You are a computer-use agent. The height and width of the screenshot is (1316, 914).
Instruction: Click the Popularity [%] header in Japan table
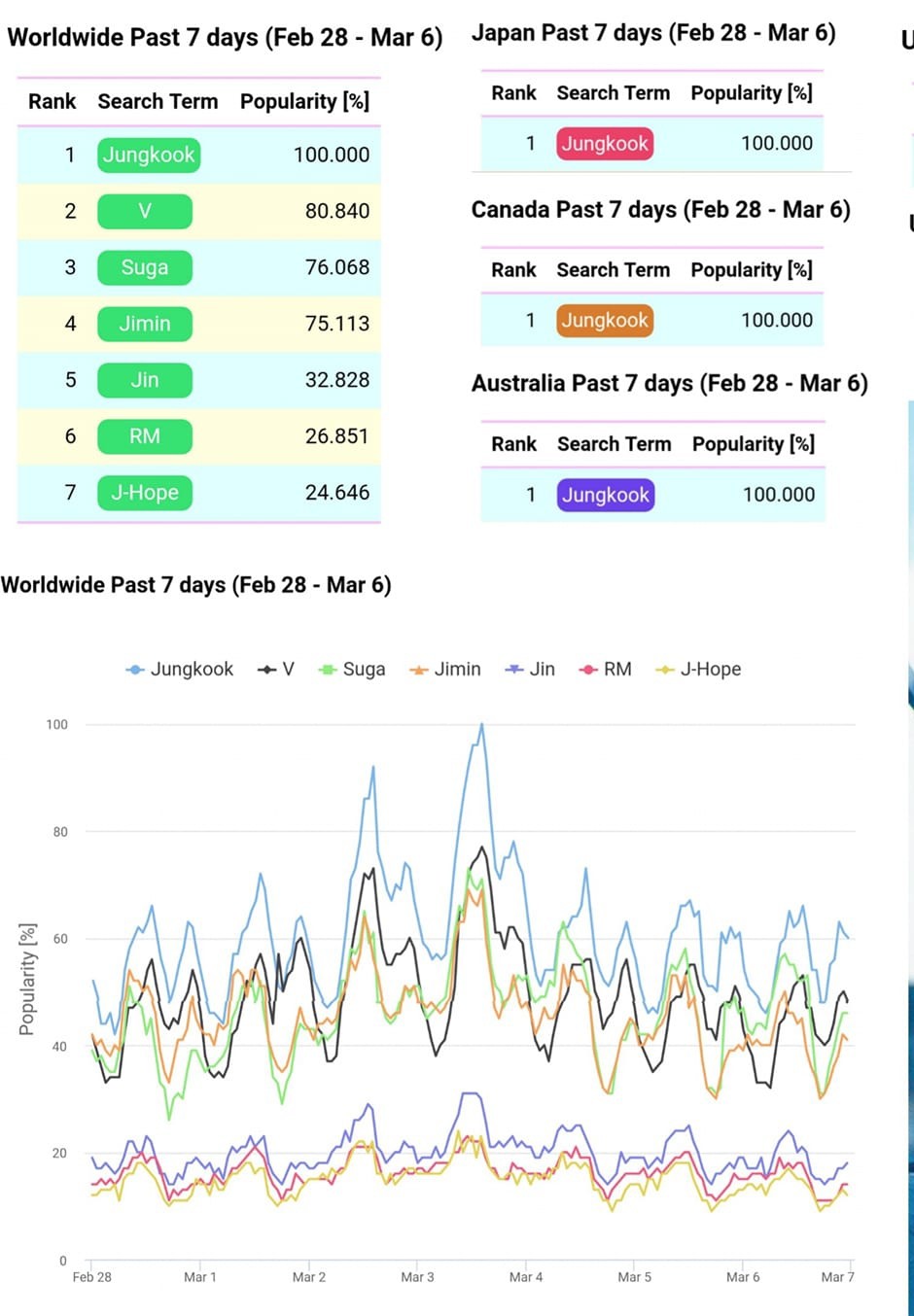[752, 93]
